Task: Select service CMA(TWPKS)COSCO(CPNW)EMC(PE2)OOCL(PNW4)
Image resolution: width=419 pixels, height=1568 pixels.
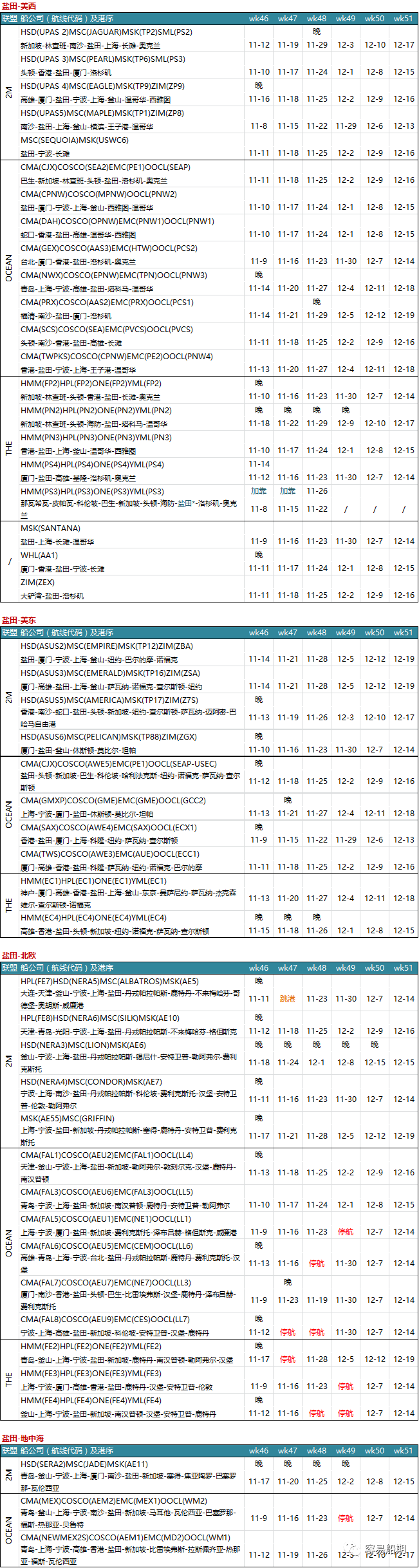Action: click(116, 356)
